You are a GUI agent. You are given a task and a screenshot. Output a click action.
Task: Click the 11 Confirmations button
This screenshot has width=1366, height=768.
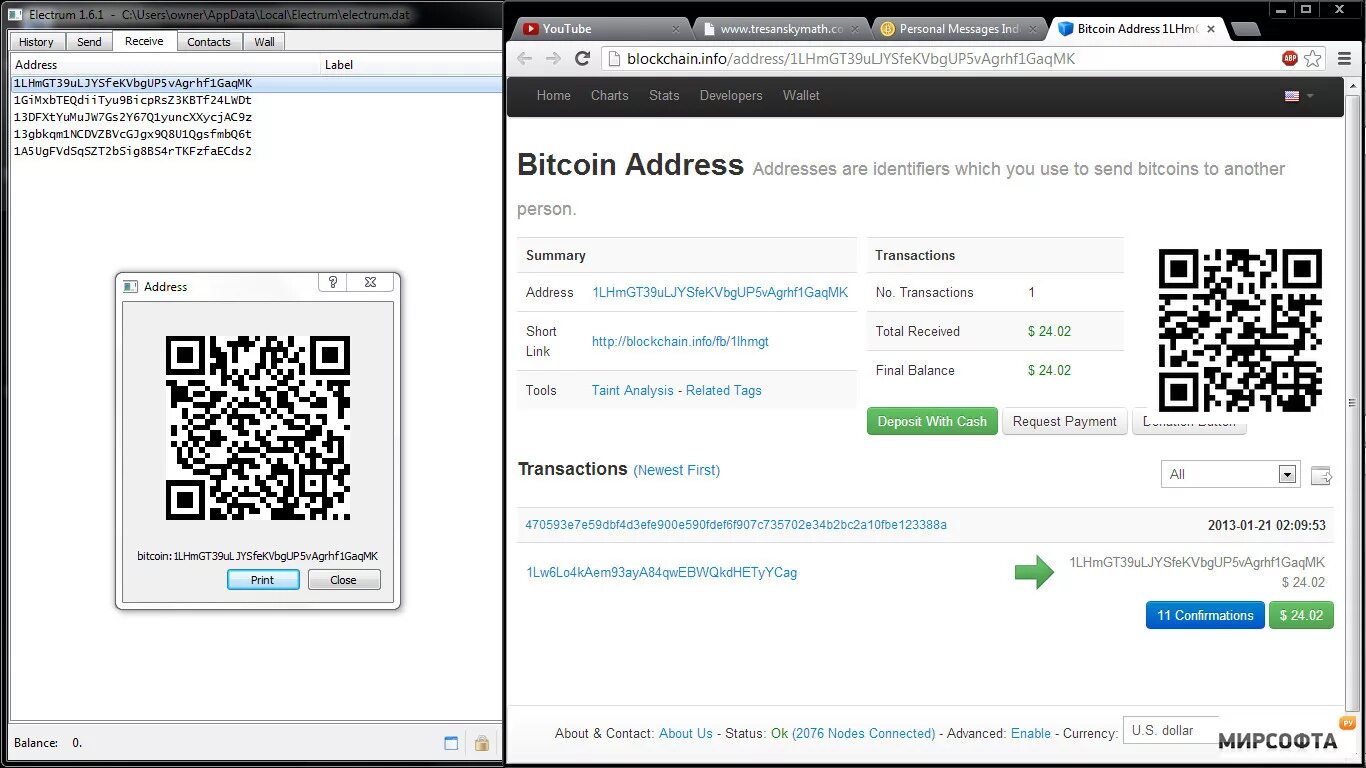1205,615
